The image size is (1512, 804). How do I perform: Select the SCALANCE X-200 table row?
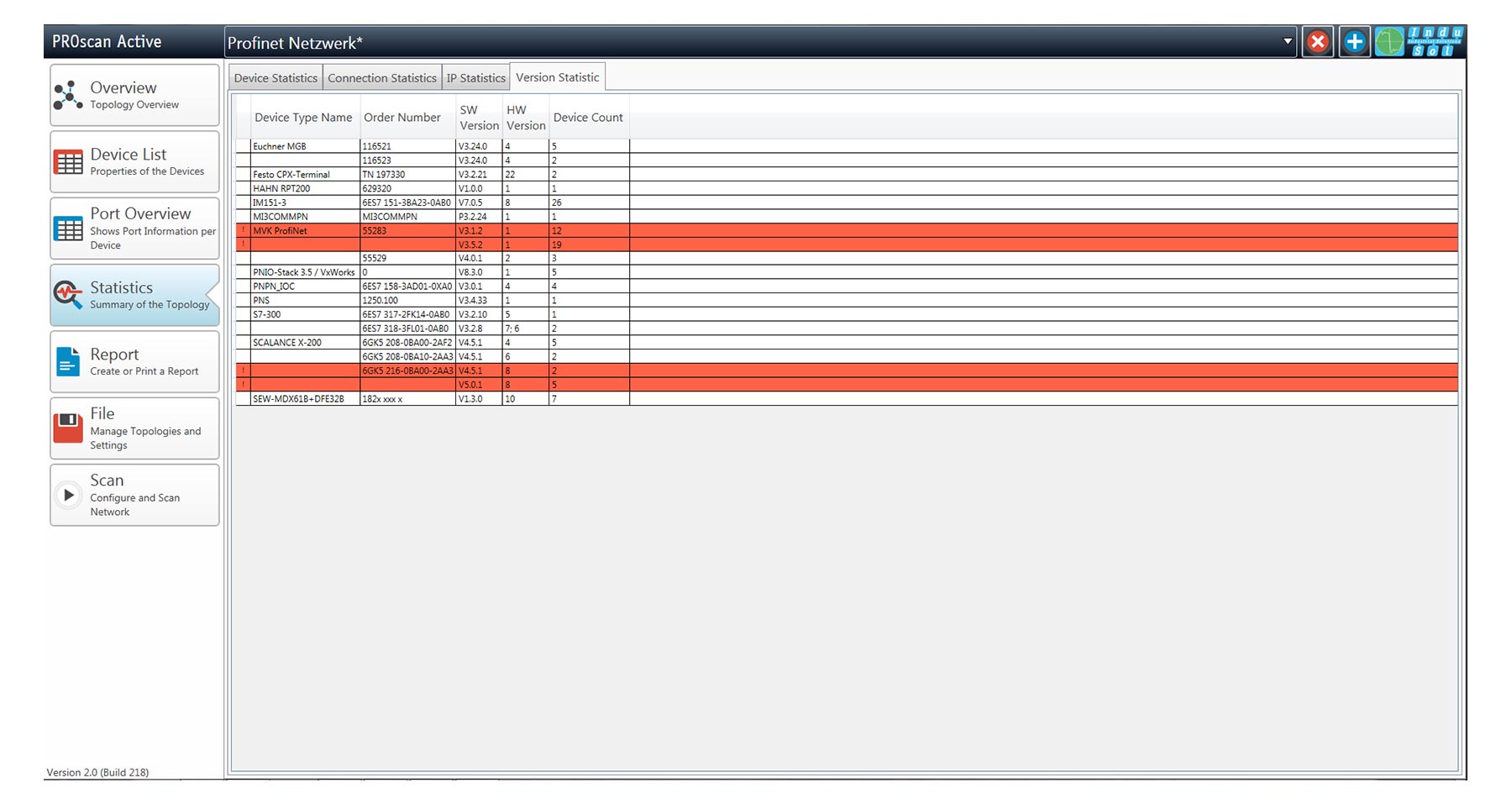[x=287, y=343]
